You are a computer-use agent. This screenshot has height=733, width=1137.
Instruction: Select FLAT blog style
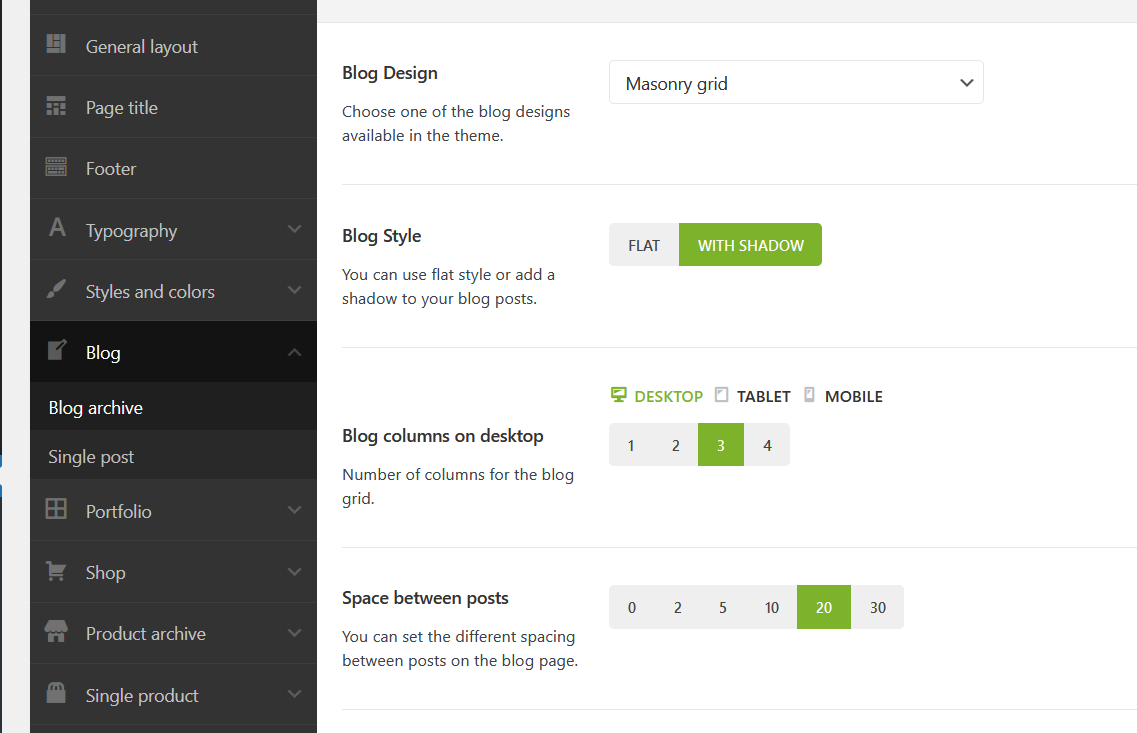(x=644, y=245)
